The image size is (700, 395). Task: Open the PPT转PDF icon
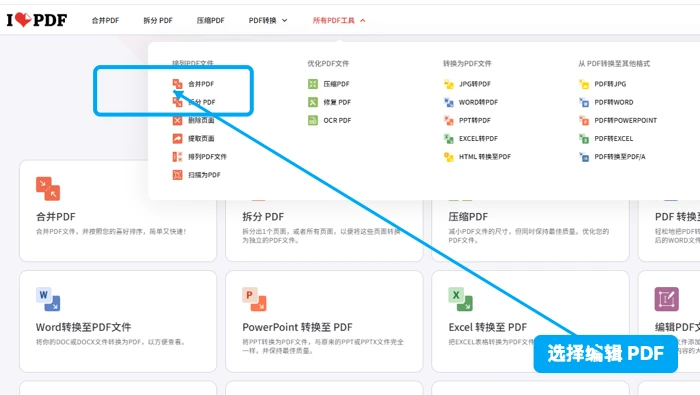pyautogui.click(x=448, y=120)
